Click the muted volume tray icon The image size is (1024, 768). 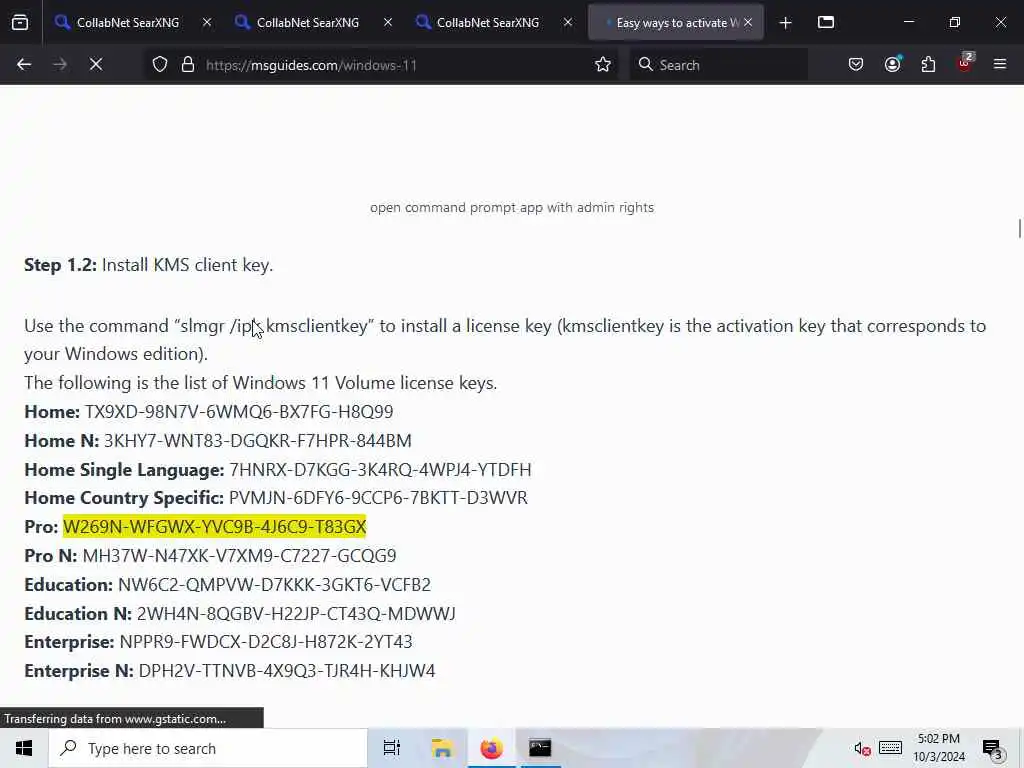click(x=862, y=749)
